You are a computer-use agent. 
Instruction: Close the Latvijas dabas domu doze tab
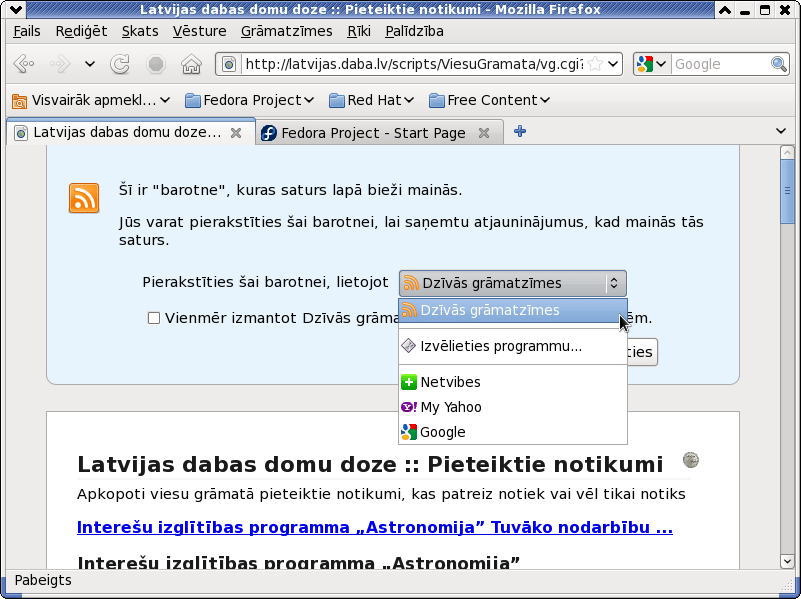coord(236,133)
